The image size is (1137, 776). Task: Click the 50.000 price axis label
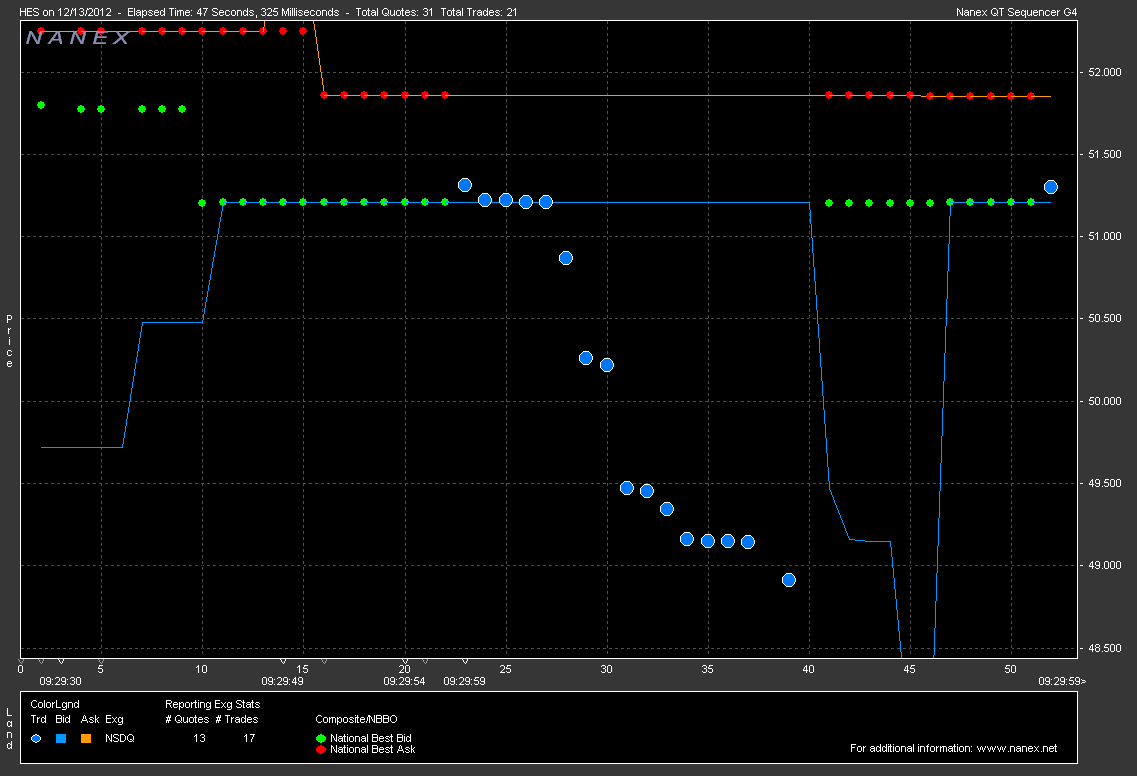[1104, 401]
